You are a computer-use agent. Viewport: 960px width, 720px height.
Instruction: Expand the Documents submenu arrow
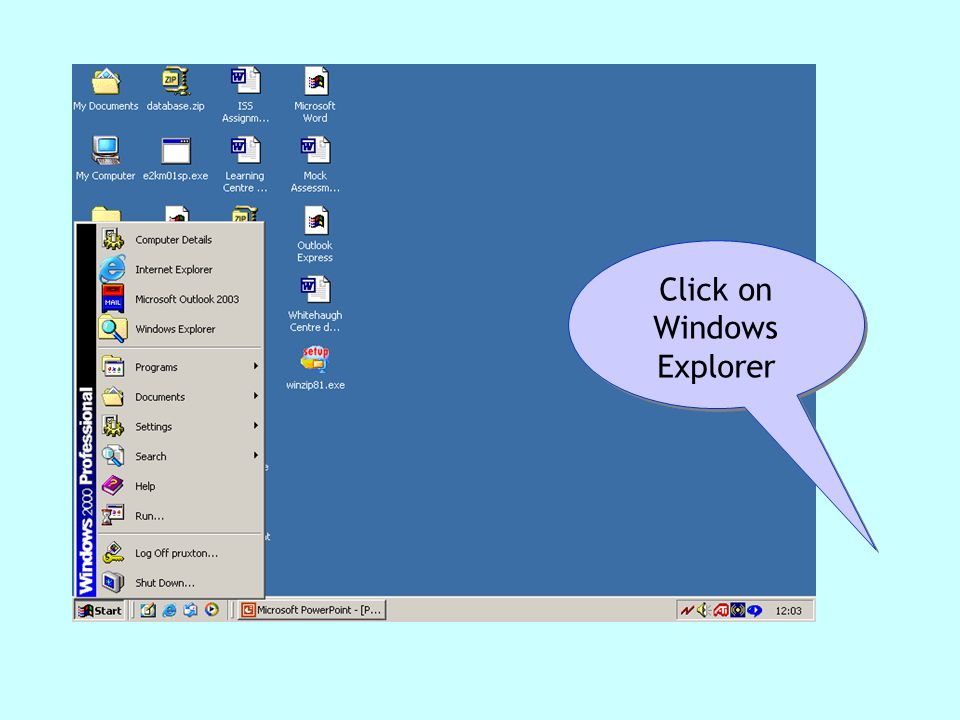pyautogui.click(x=255, y=396)
